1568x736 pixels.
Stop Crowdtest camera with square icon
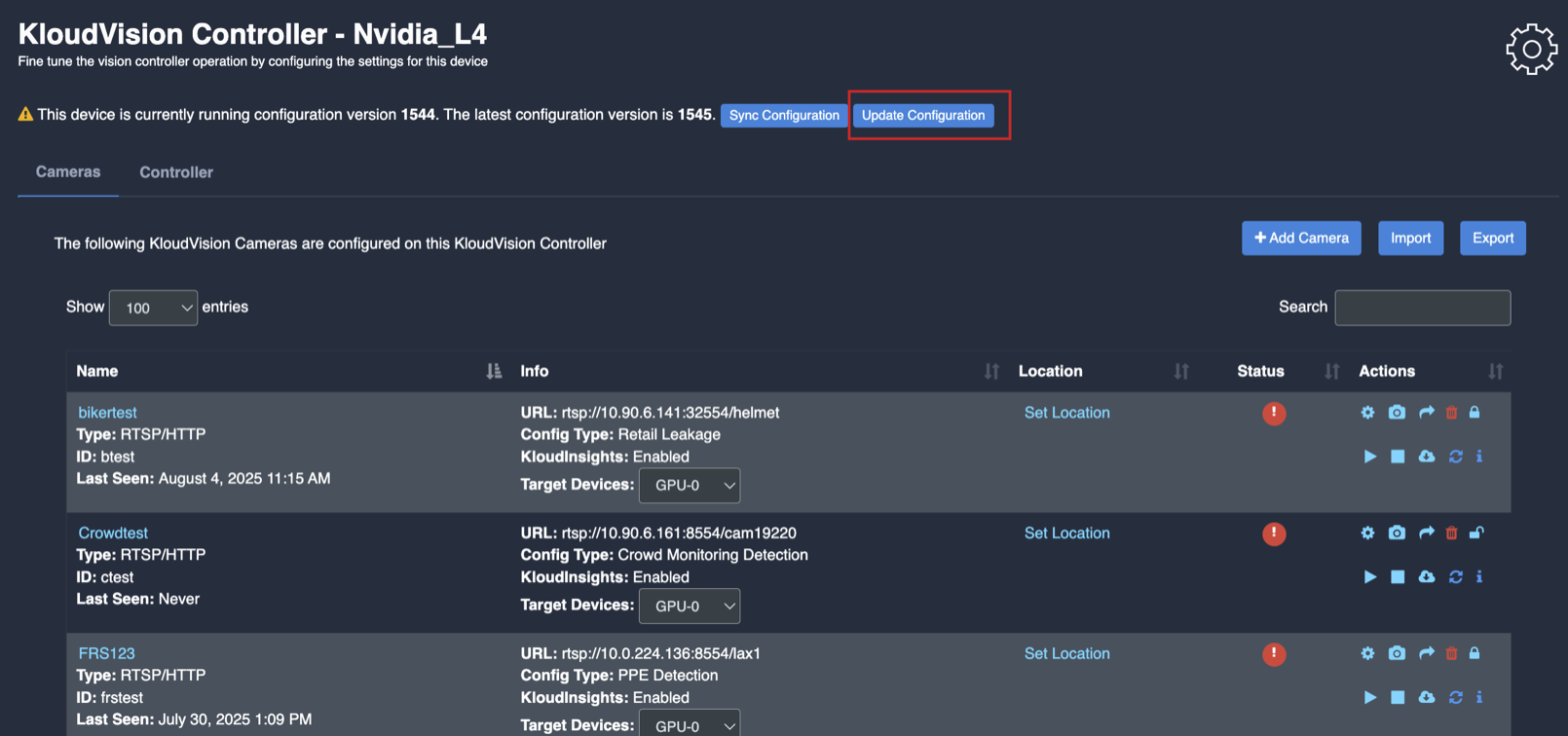(x=1398, y=577)
